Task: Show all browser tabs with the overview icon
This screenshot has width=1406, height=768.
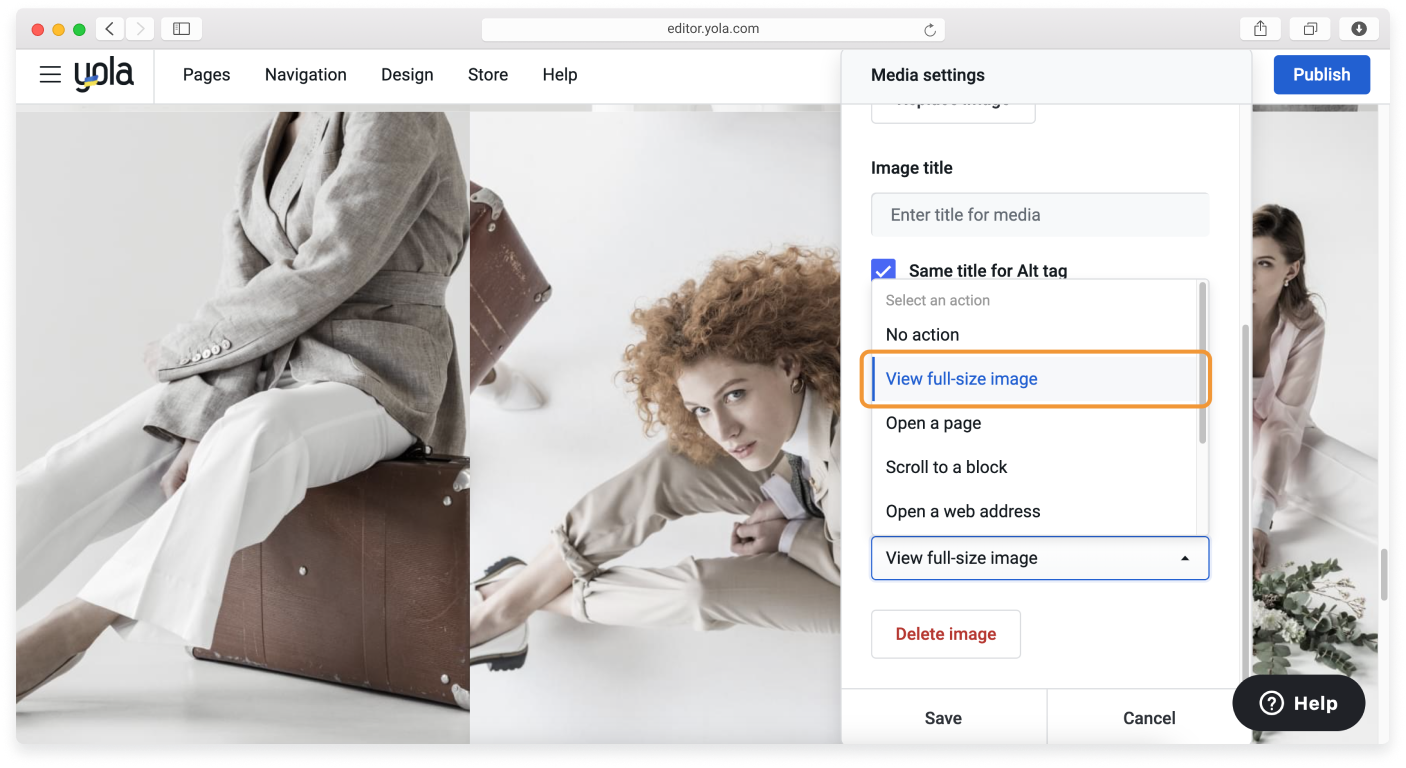Action: [x=1310, y=28]
